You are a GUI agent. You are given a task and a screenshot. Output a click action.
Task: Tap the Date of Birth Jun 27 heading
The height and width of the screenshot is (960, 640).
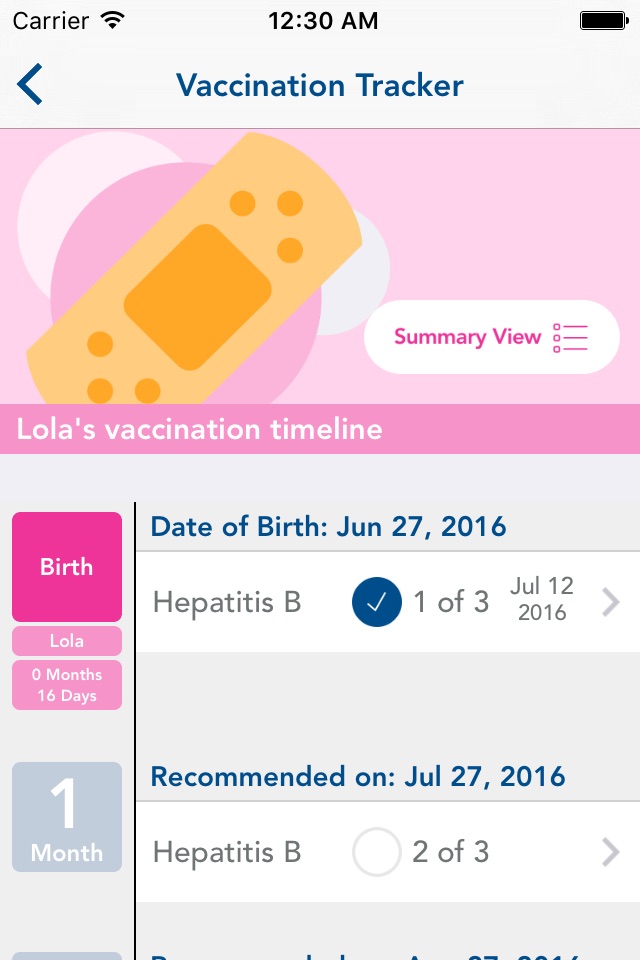coord(328,527)
